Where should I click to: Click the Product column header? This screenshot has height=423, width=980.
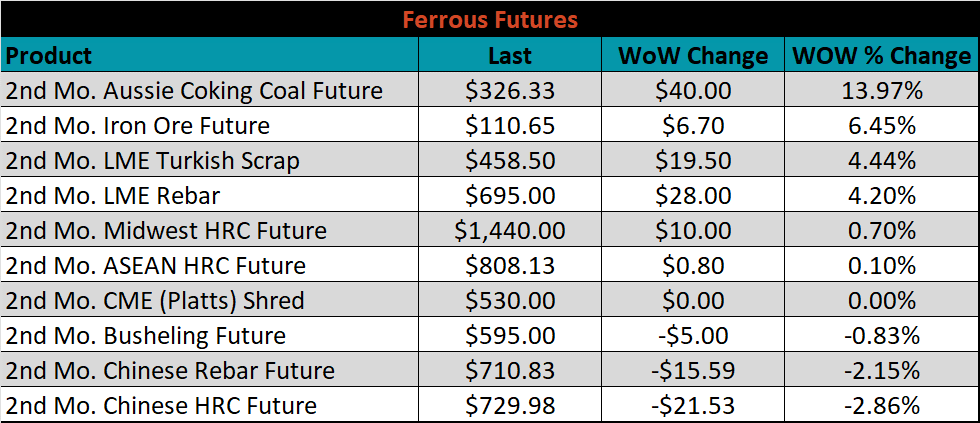210,55
